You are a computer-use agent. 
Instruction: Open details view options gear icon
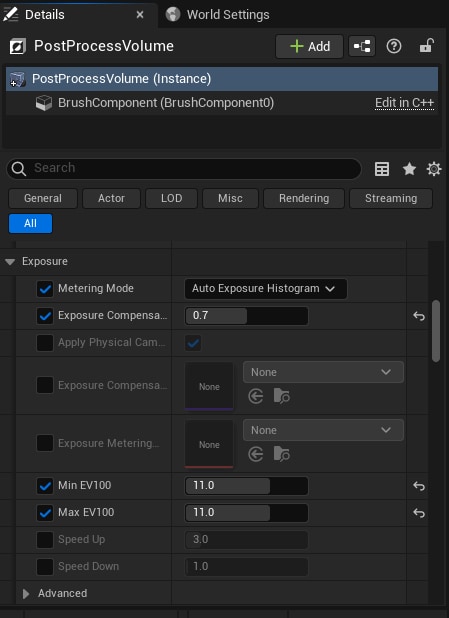[x=434, y=169]
